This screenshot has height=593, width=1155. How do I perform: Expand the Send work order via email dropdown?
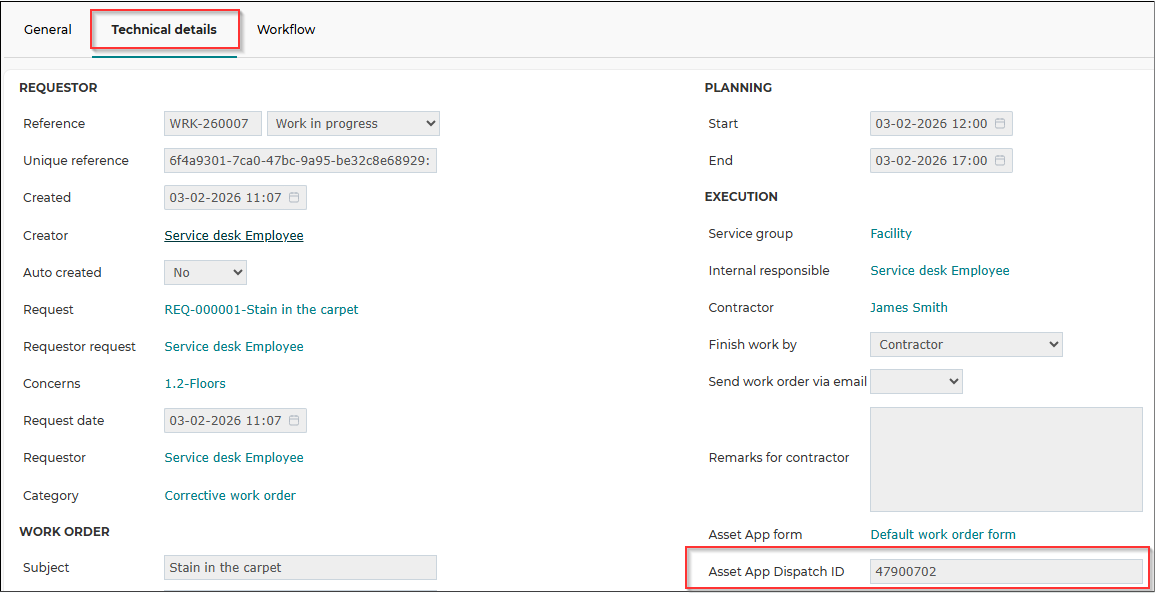[916, 382]
